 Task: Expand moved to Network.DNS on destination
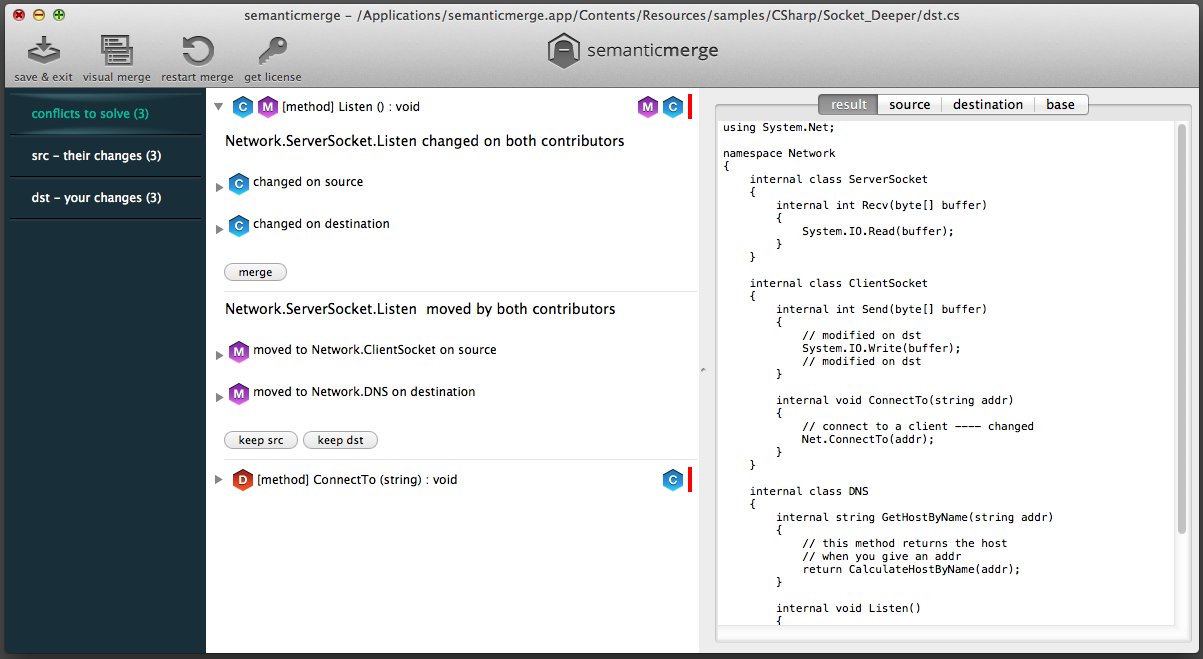(x=220, y=397)
